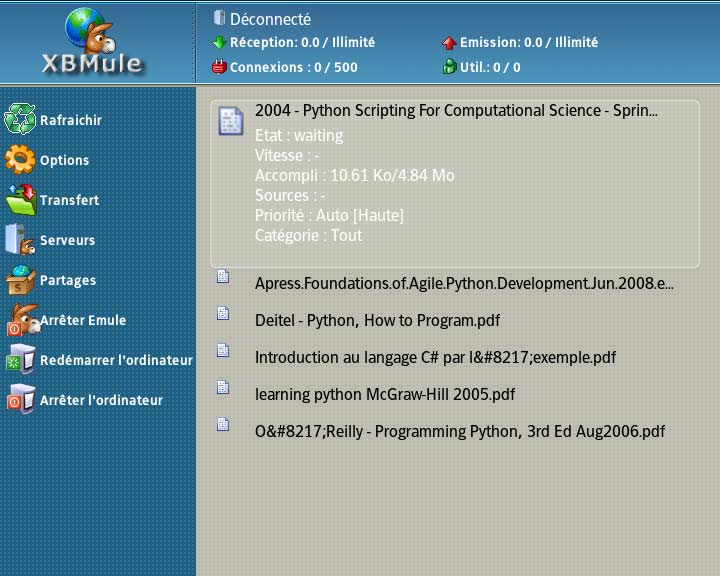720x576 pixels.
Task: Click the 2004 Python Scripting file icon
Action: pyautogui.click(x=231, y=121)
